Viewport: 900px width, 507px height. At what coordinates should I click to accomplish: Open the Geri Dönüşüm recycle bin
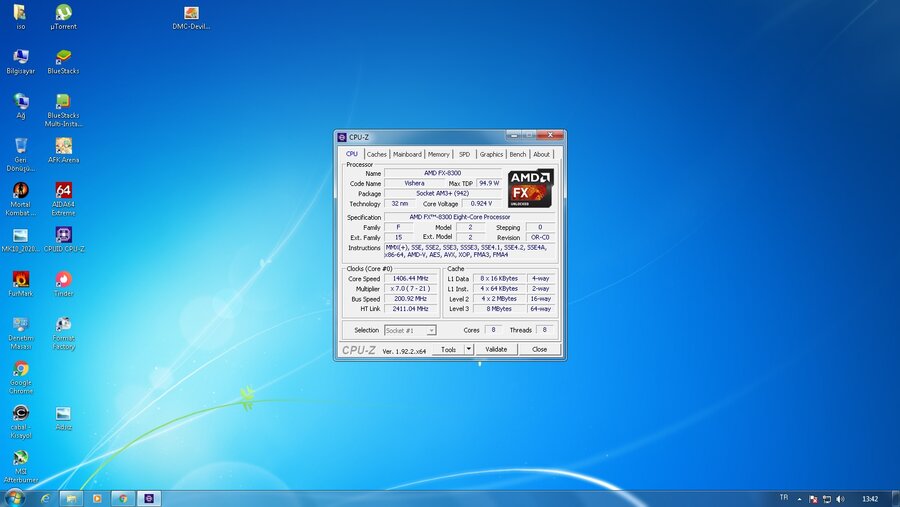click(x=21, y=154)
